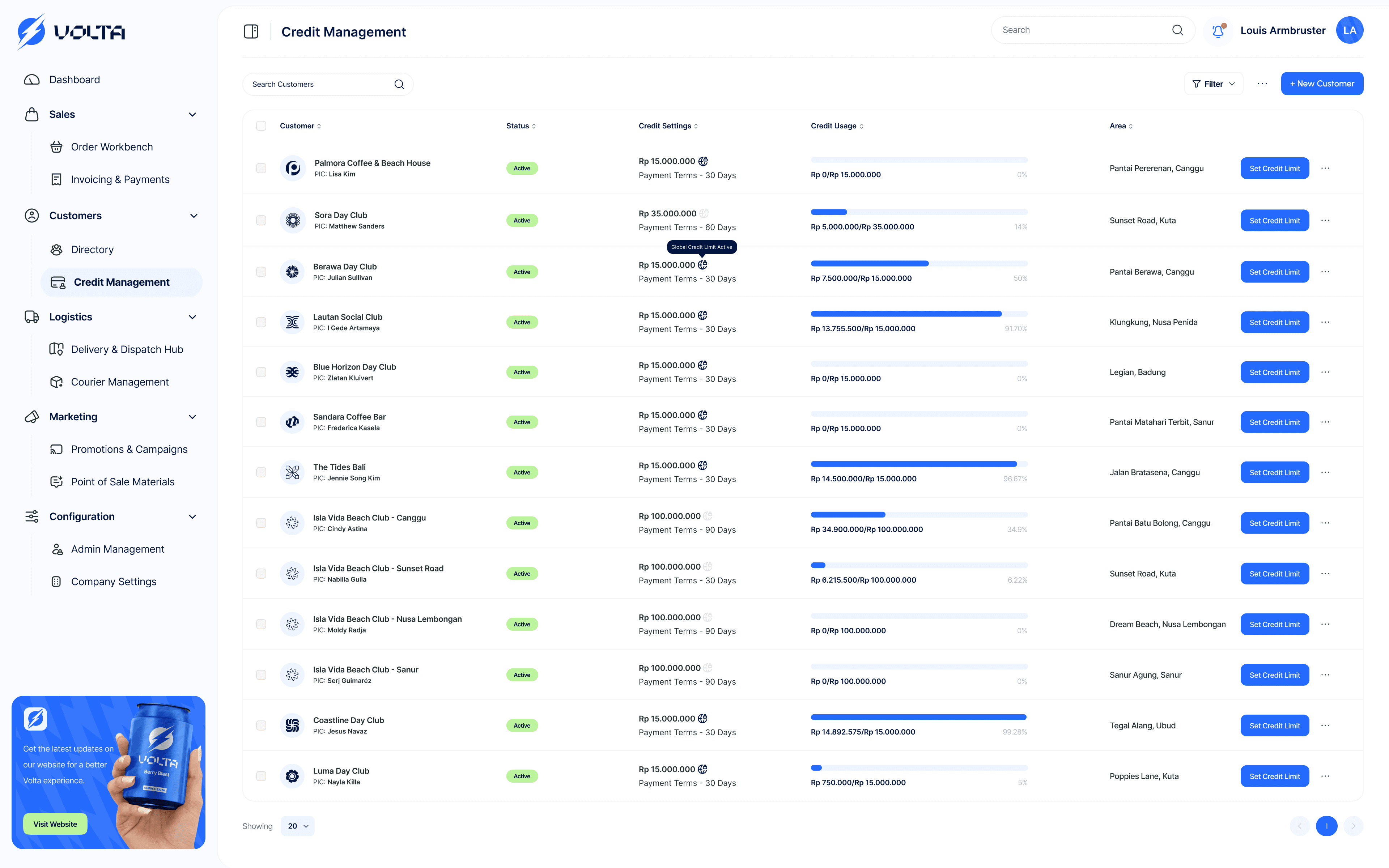Click the Volta logo
The height and width of the screenshot is (868, 1389).
click(71, 31)
